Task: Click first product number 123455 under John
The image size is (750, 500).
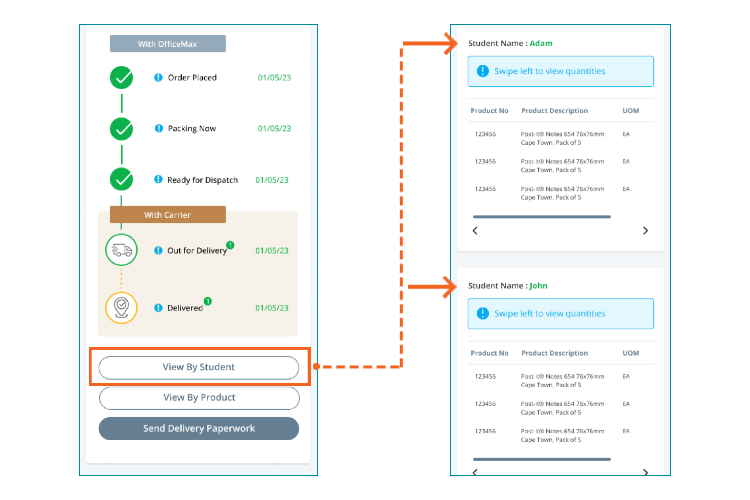Action: [x=485, y=377]
